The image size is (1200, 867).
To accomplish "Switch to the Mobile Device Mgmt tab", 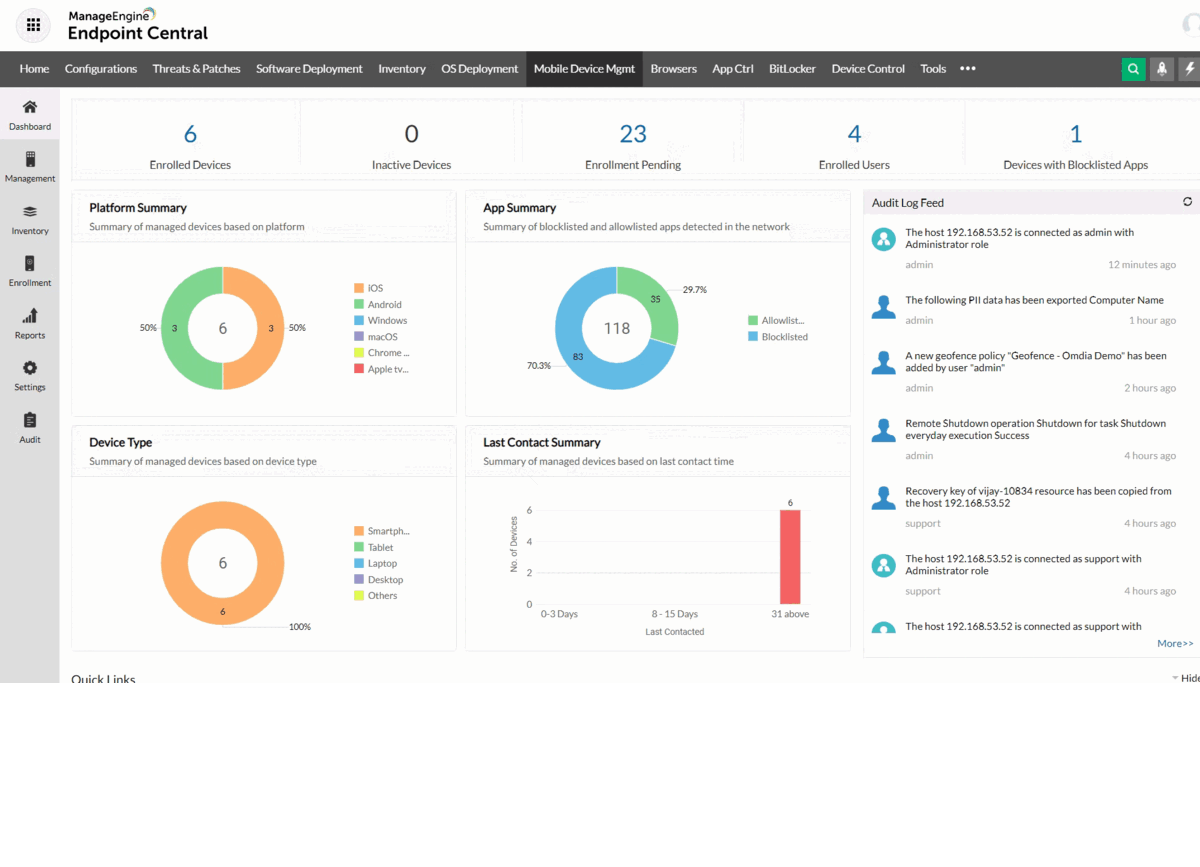I will click(x=584, y=68).
